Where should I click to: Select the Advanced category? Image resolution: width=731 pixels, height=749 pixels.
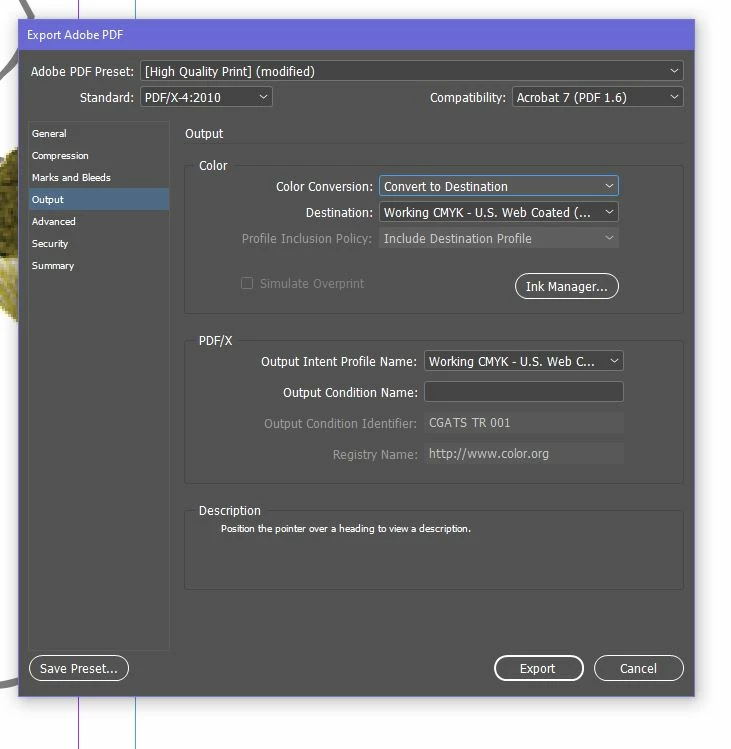pos(99,221)
